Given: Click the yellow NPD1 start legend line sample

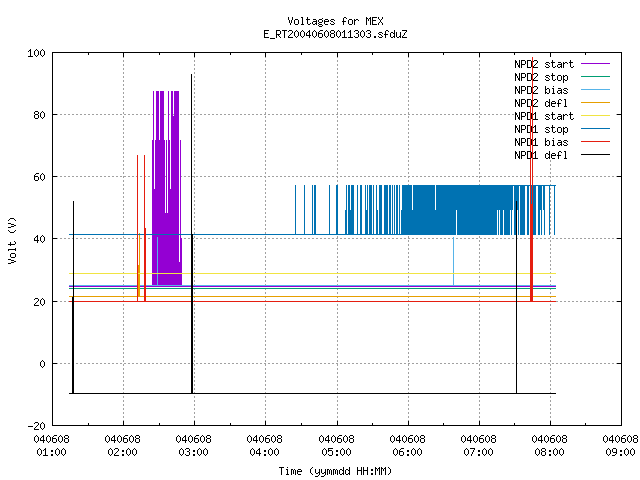Looking at the screenshot, I should coord(596,116).
